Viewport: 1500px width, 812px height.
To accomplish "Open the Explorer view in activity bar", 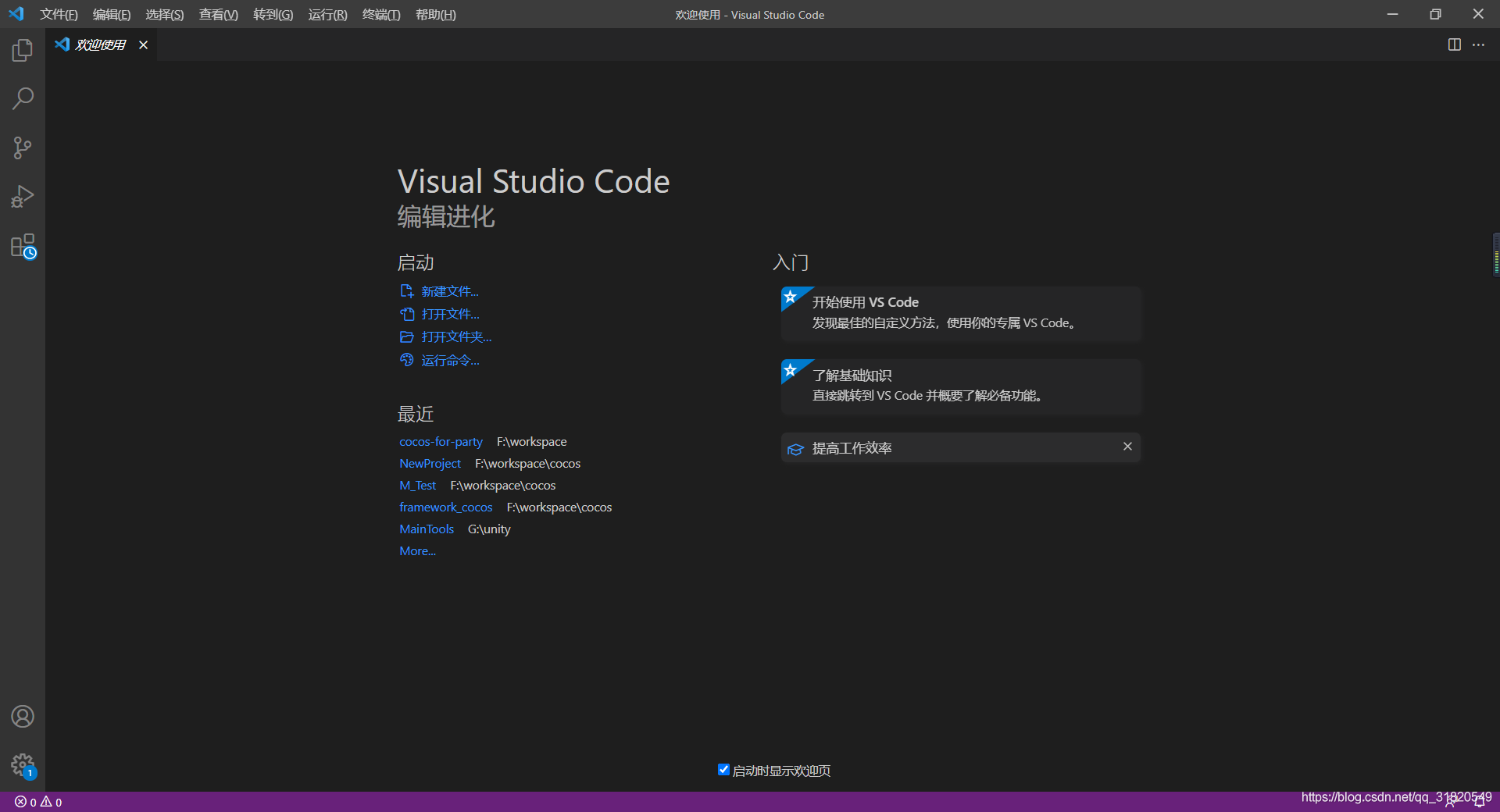I will point(23,51).
